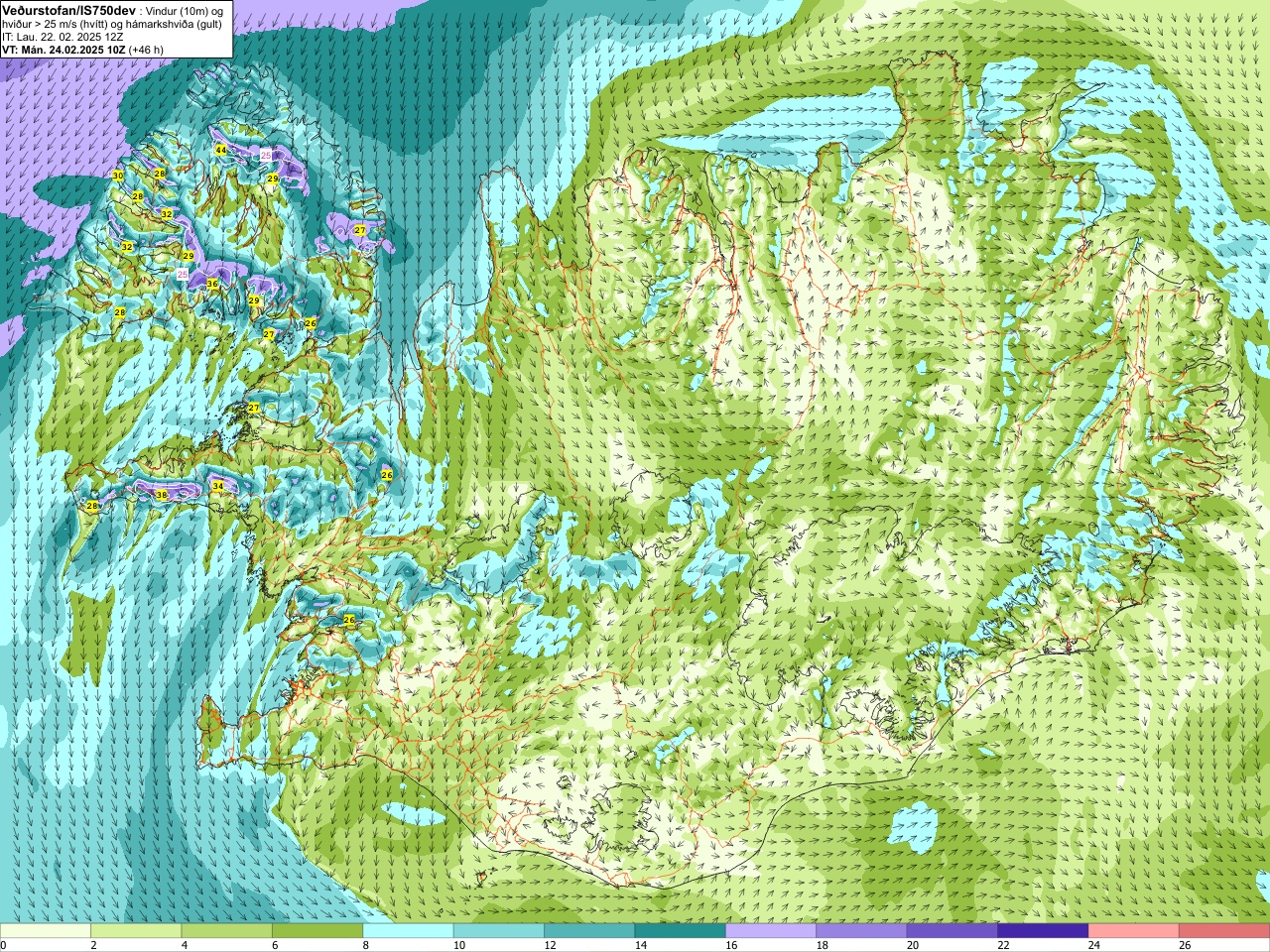The width and height of the screenshot is (1270, 952).
Task: Click the 6–8 m/s olive green legend swatch
Action: point(317,931)
